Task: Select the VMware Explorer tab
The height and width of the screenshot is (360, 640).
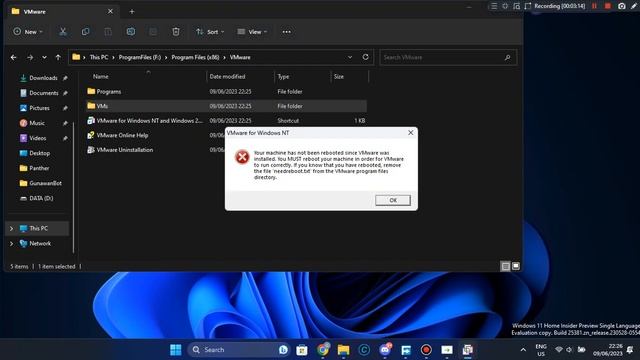Action: coord(61,11)
